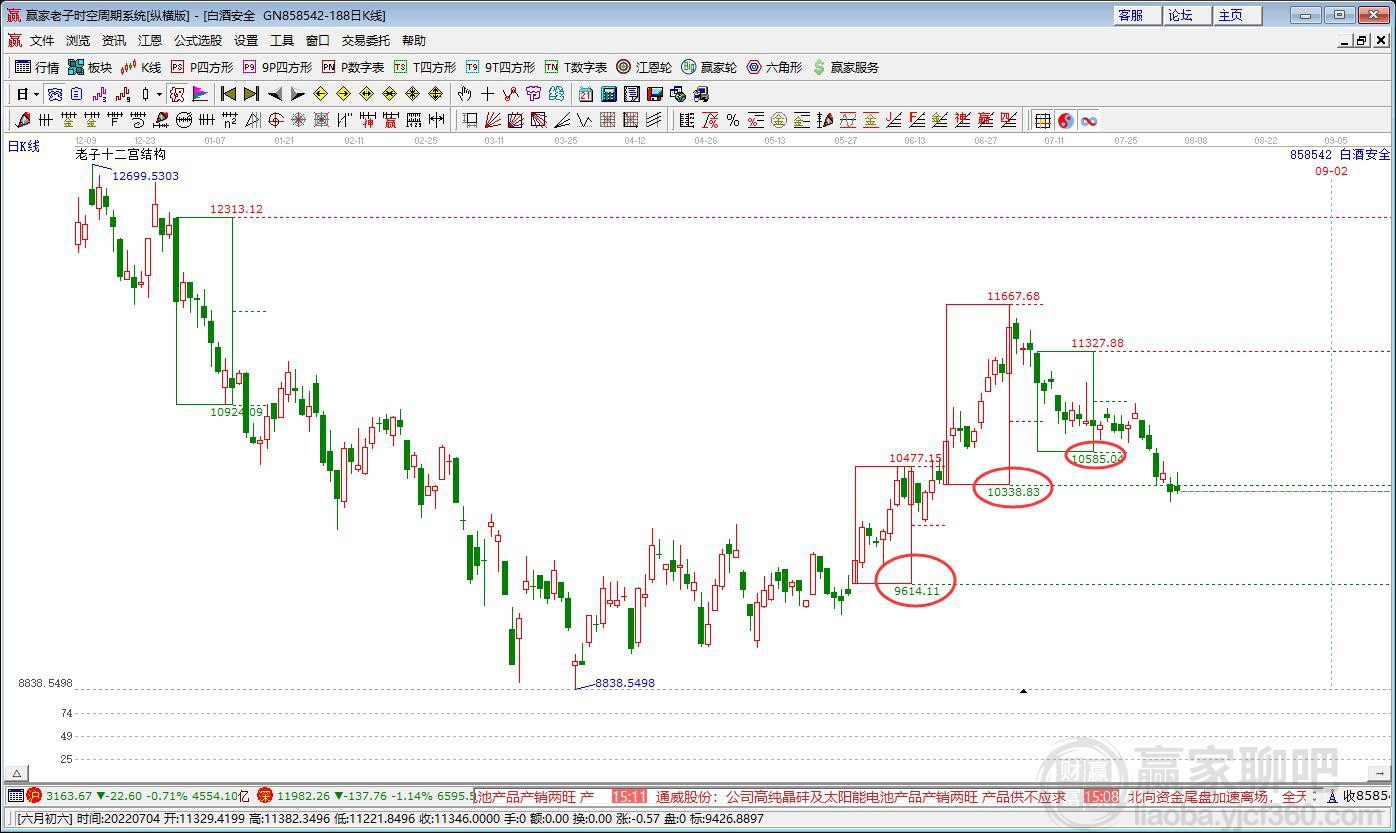Image resolution: width=1396 pixels, height=833 pixels.
Task: Open the 资讯 menu
Action: coord(114,41)
